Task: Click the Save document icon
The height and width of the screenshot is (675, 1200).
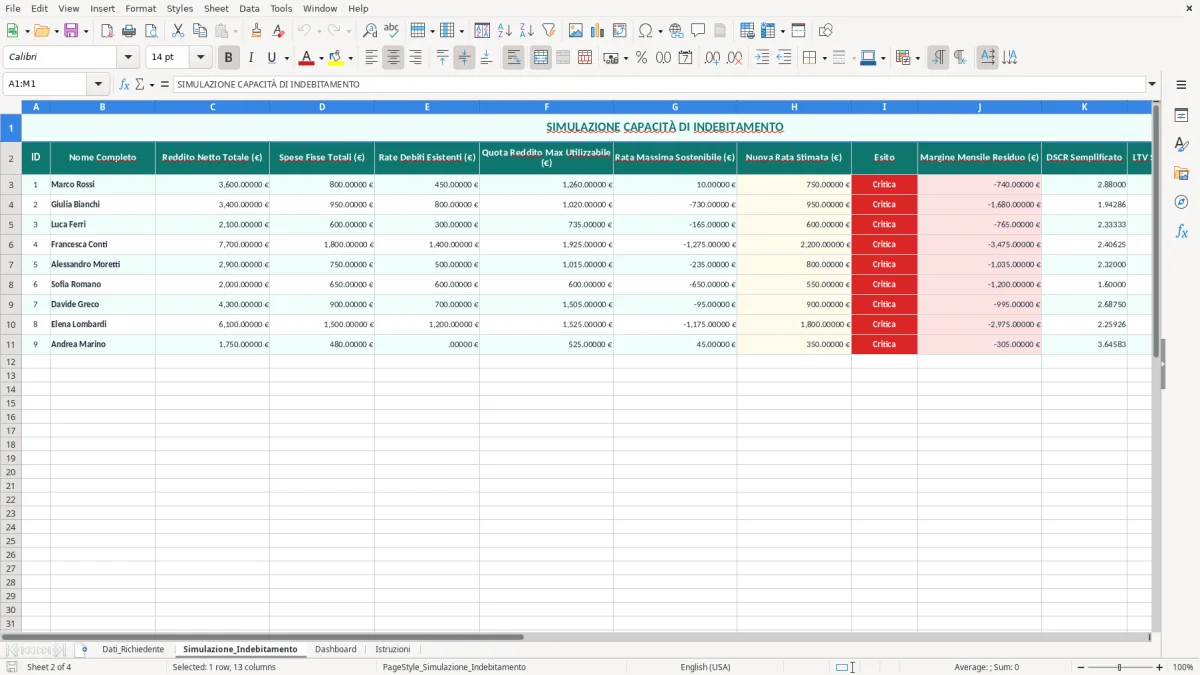Action: coord(71,31)
